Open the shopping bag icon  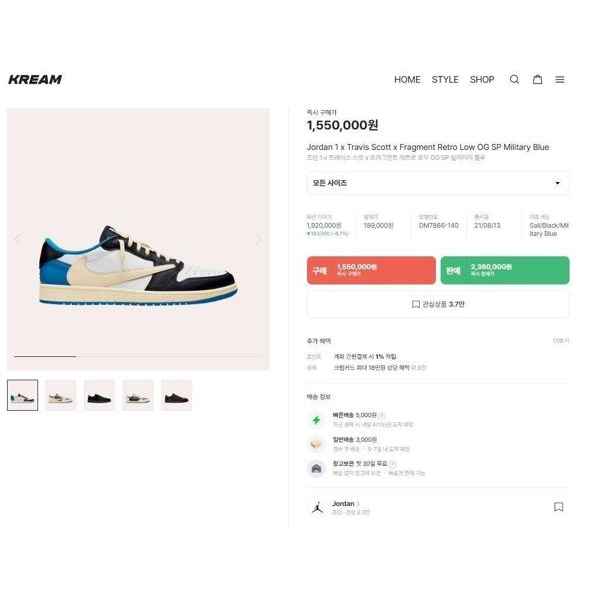click(538, 79)
